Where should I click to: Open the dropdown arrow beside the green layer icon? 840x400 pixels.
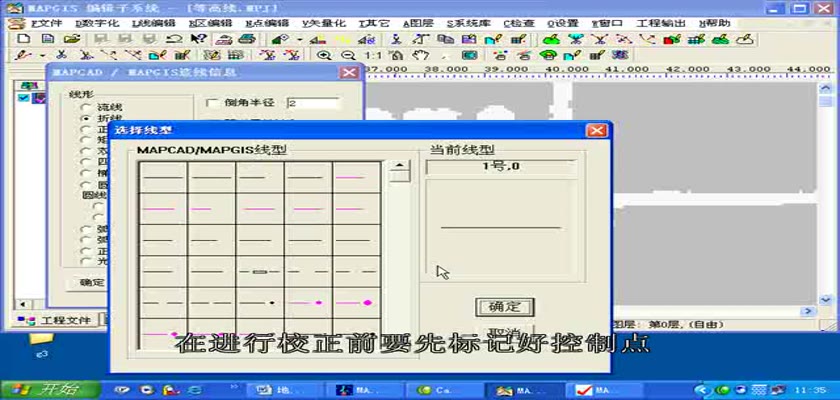coord(299,40)
